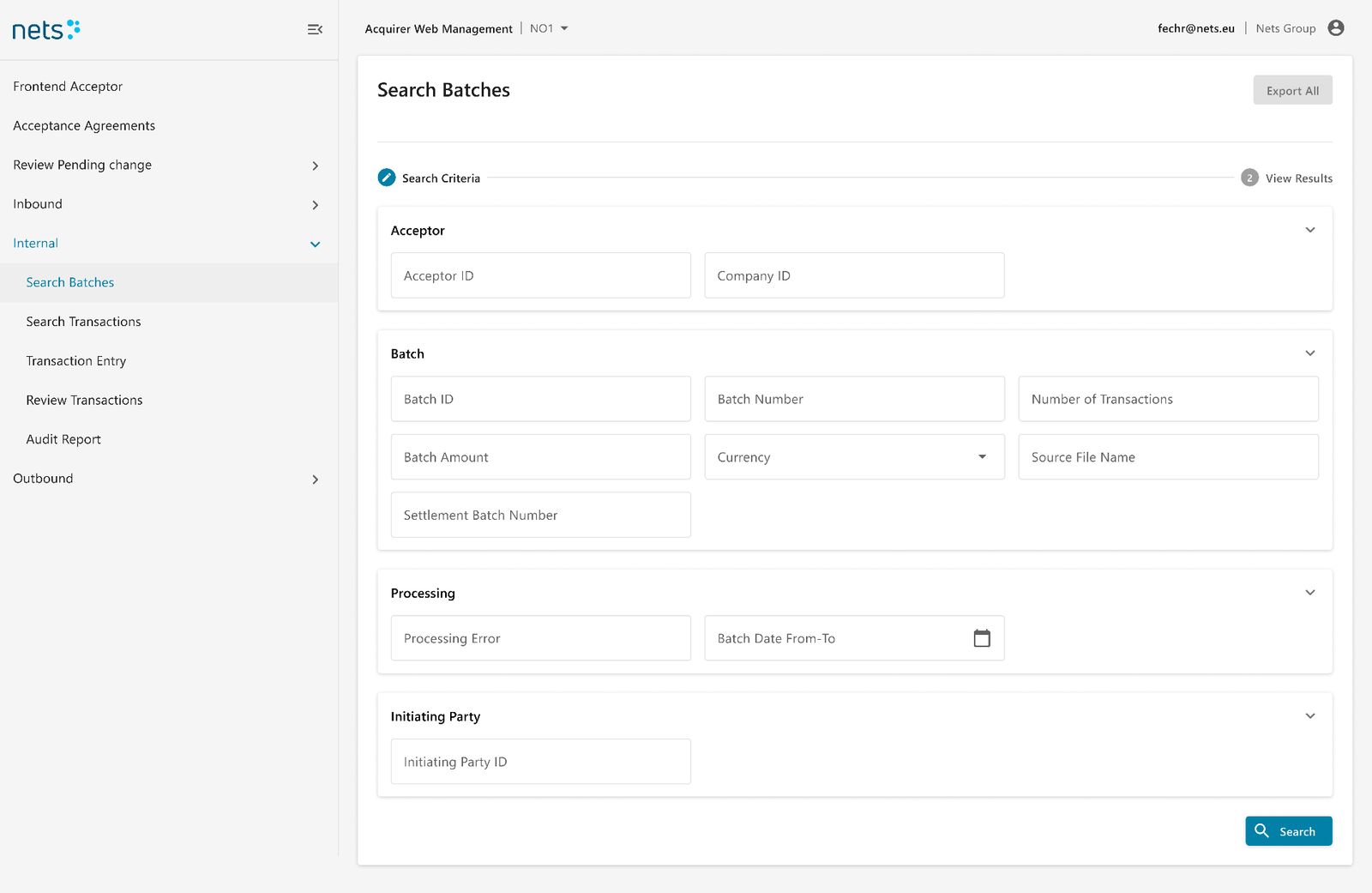Focus the Number of Transactions field

pyautogui.click(x=1168, y=399)
